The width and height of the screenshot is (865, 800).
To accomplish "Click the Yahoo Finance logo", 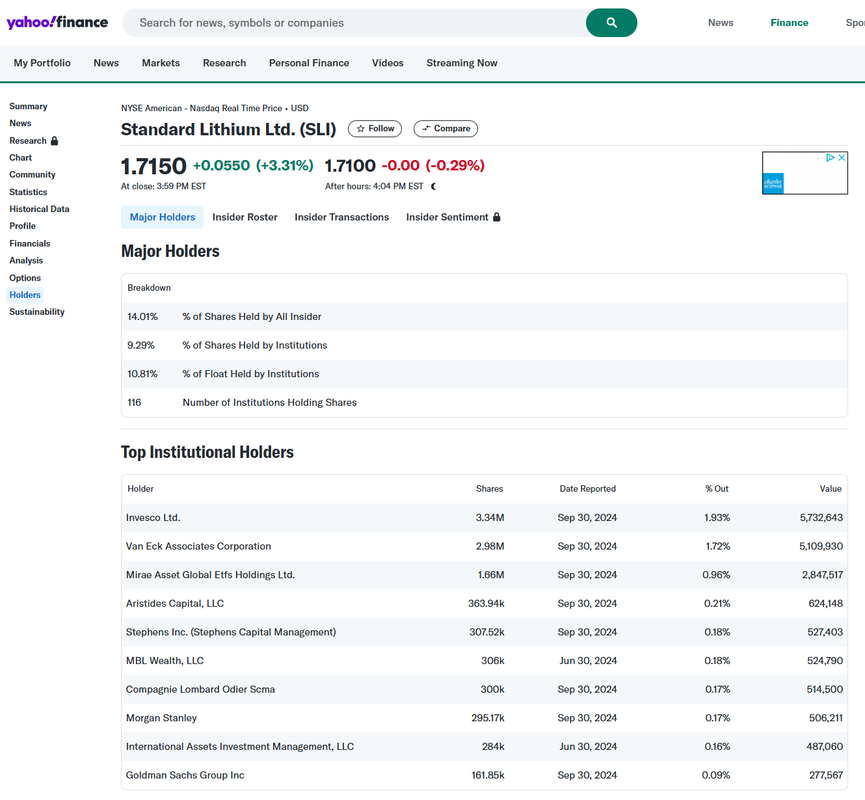I will (x=57, y=23).
